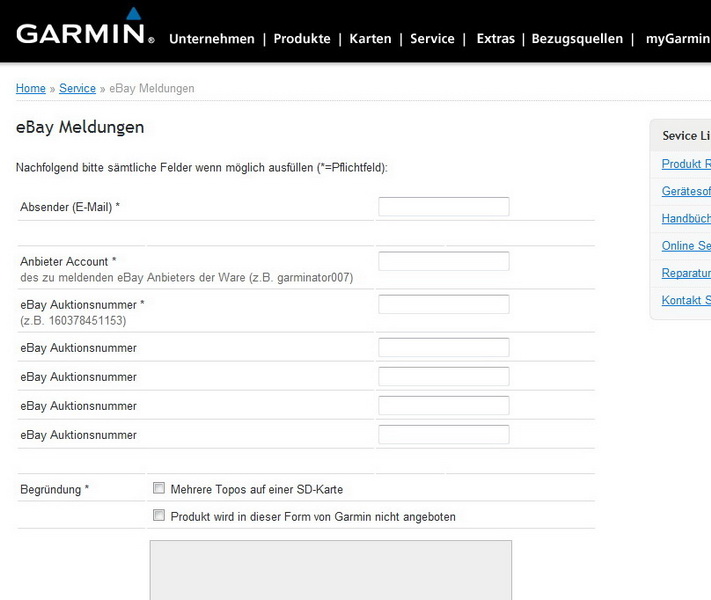Screen dimensions: 711x600
Task: Open the Service navigation item
Action: tap(432, 39)
